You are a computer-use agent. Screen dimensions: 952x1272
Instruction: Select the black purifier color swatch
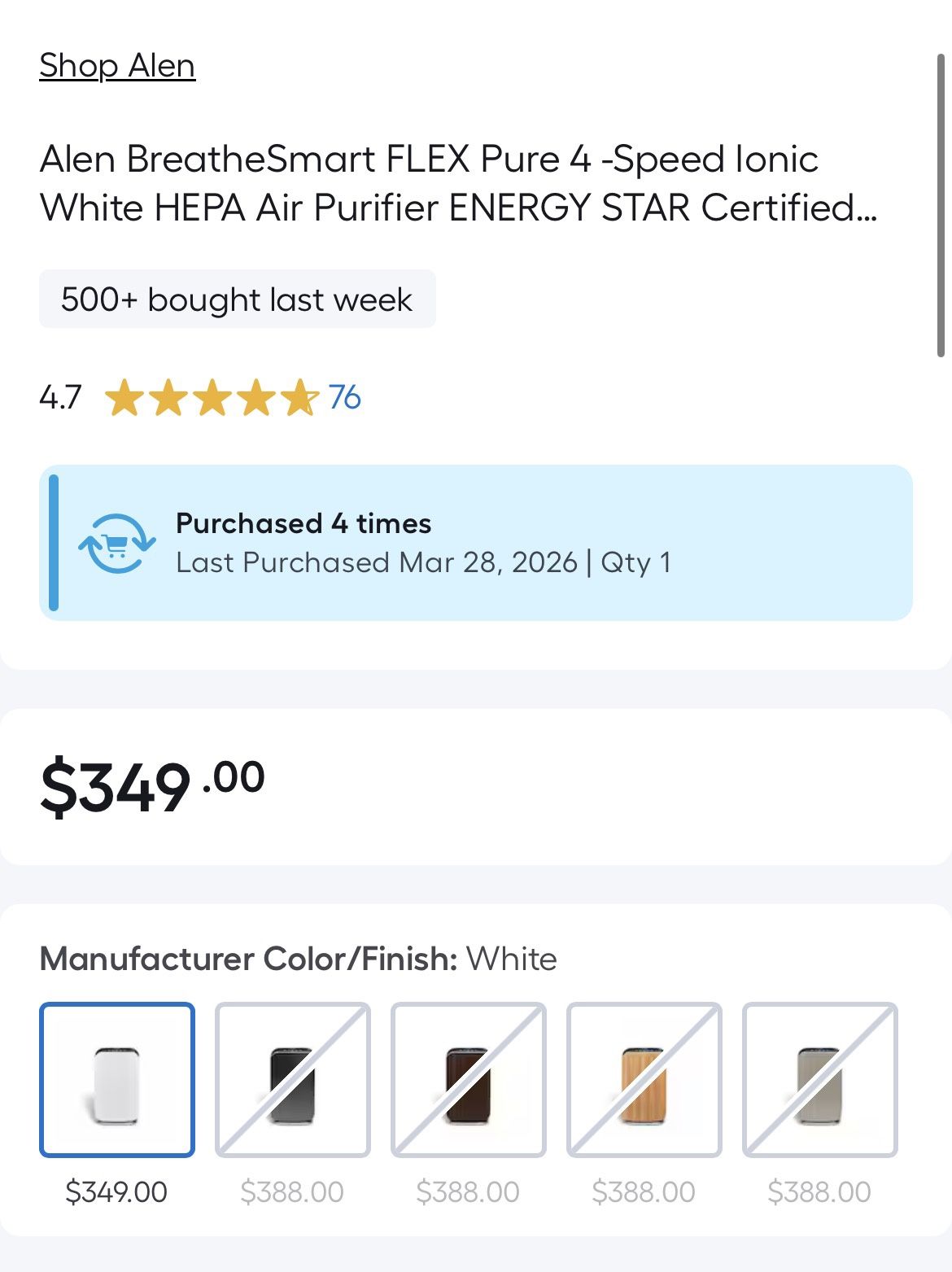(293, 1079)
